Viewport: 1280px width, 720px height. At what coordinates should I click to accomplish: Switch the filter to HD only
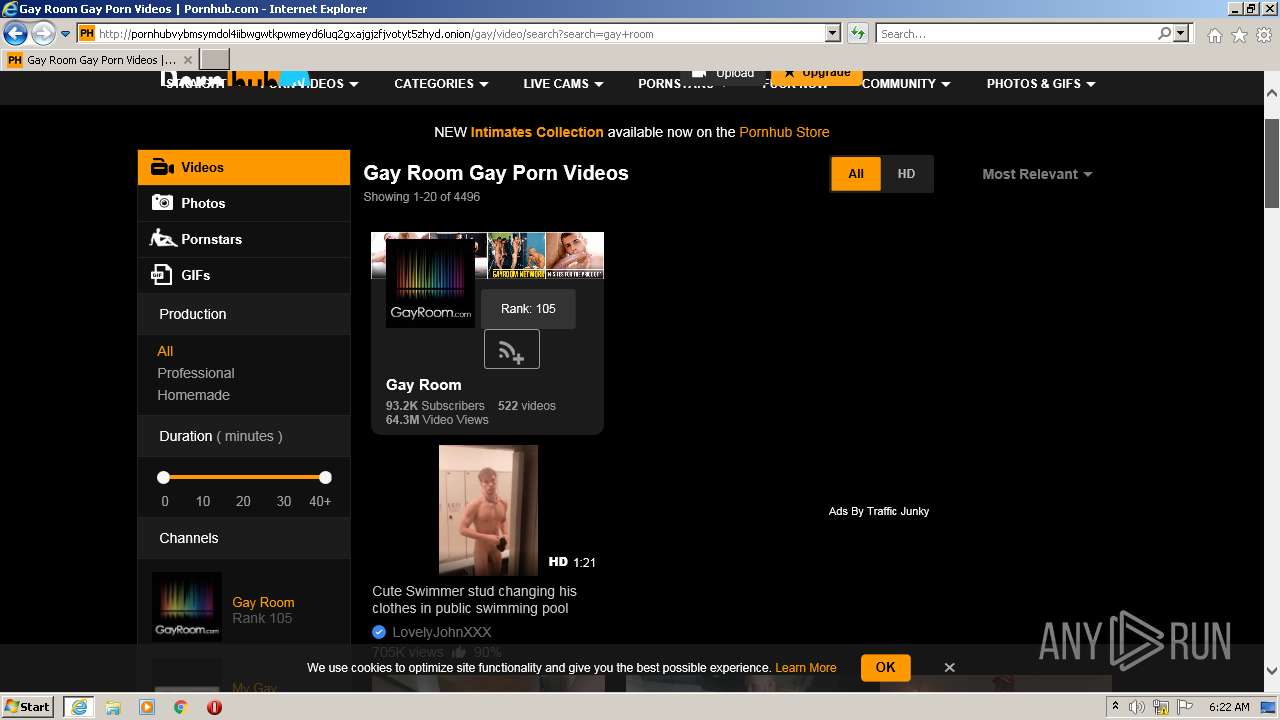tap(906, 174)
